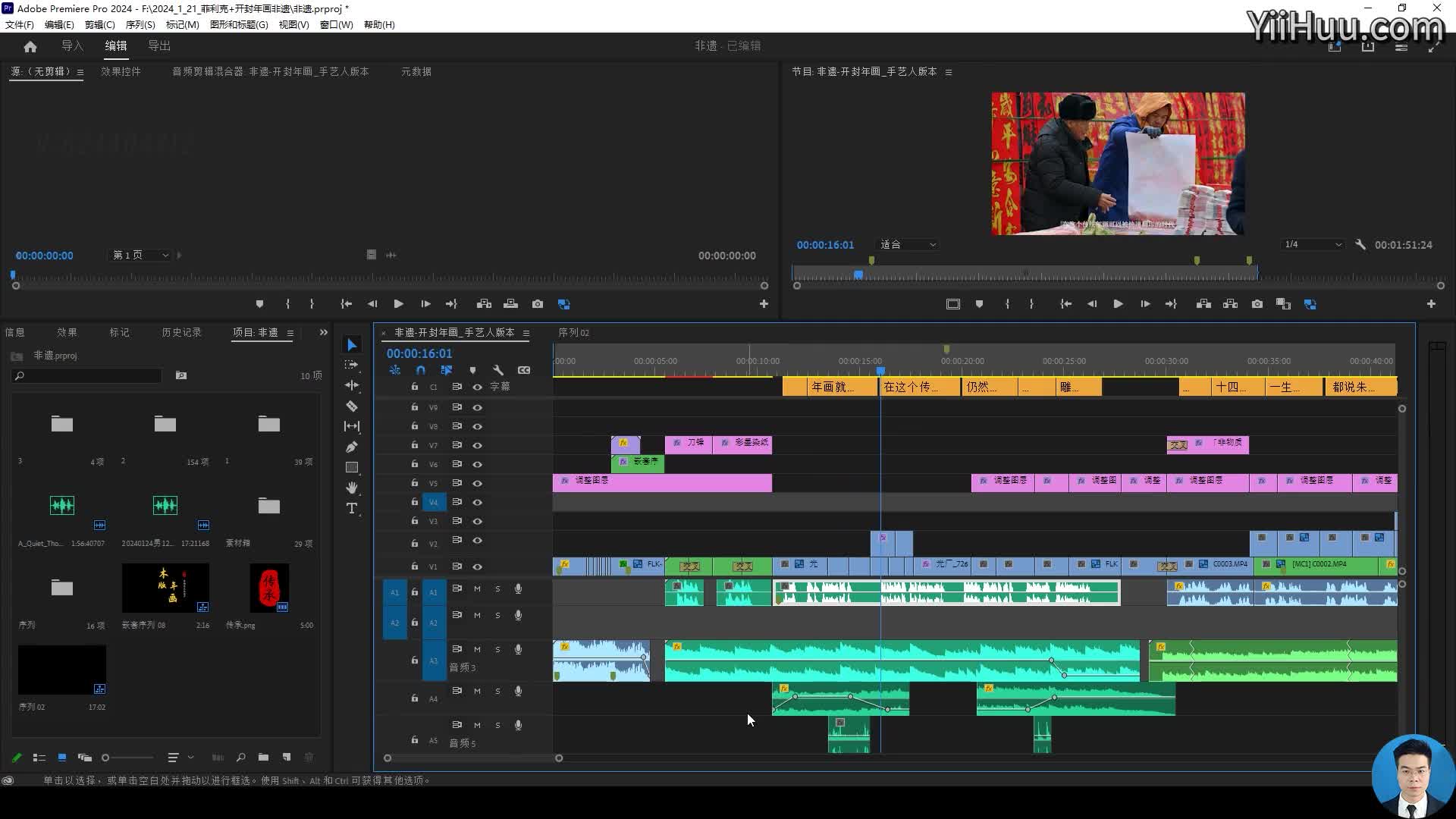The height and width of the screenshot is (819, 1456).
Task: Switch project panel to list view
Action: pyautogui.click(x=39, y=758)
